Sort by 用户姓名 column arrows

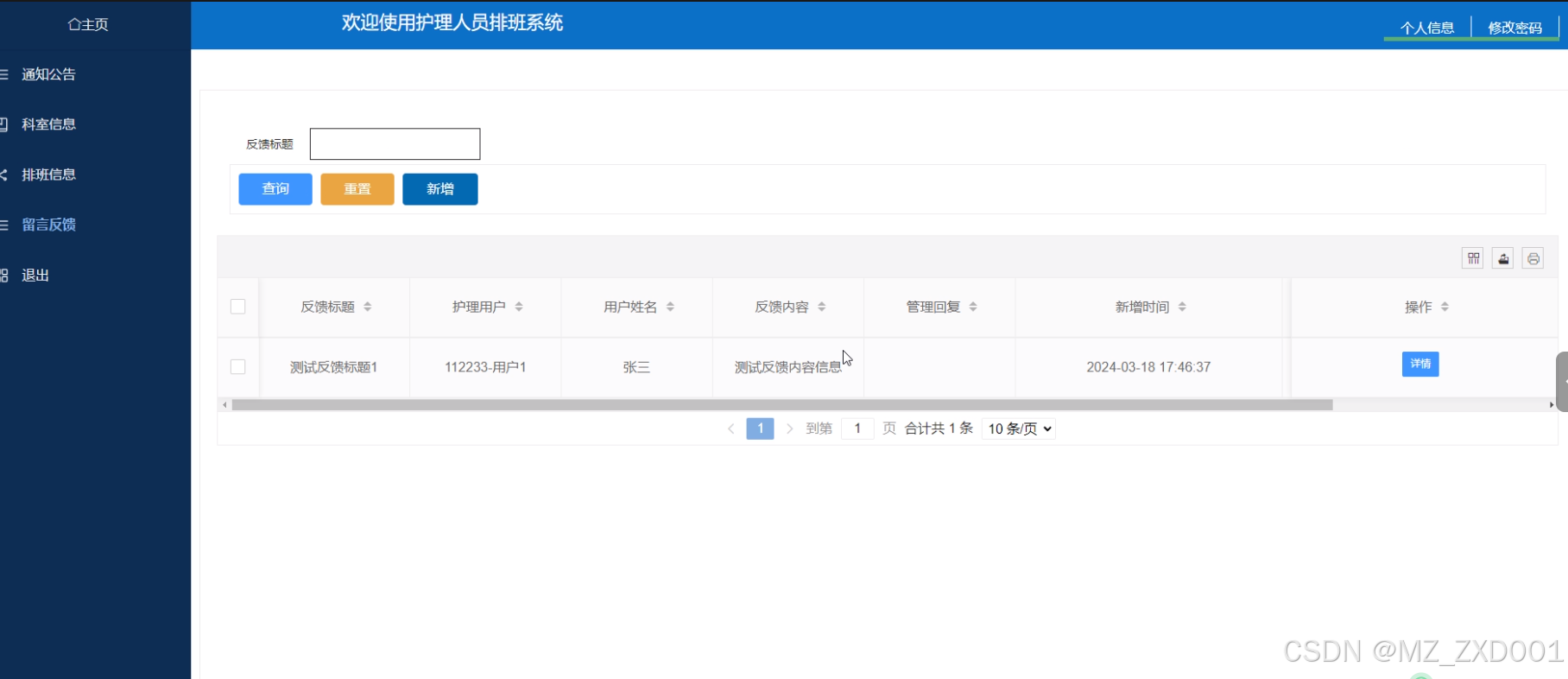tap(670, 307)
